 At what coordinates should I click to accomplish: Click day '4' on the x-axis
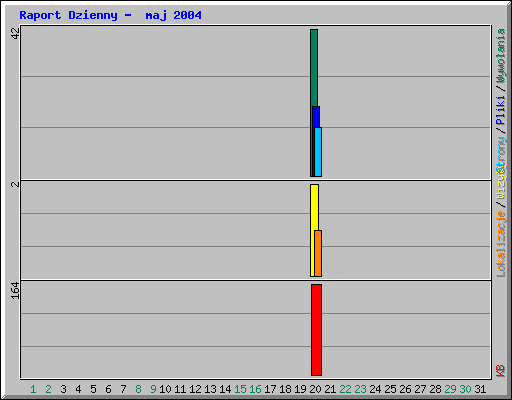point(78,389)
